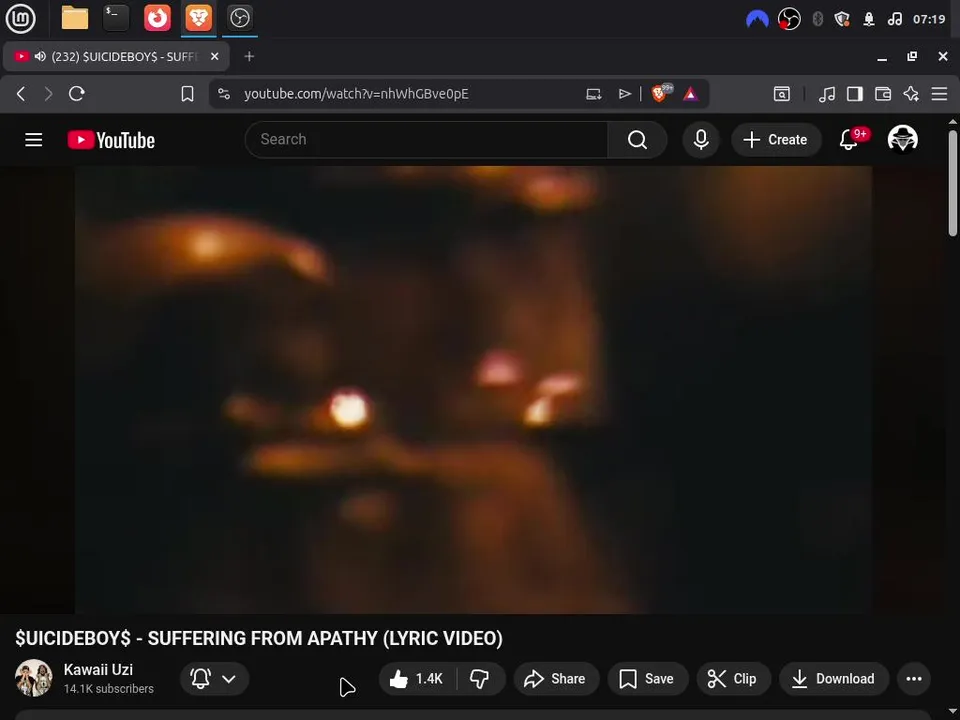Click the Clip button
The height and width of the screenshot is (720, 960).
[733, 678]
